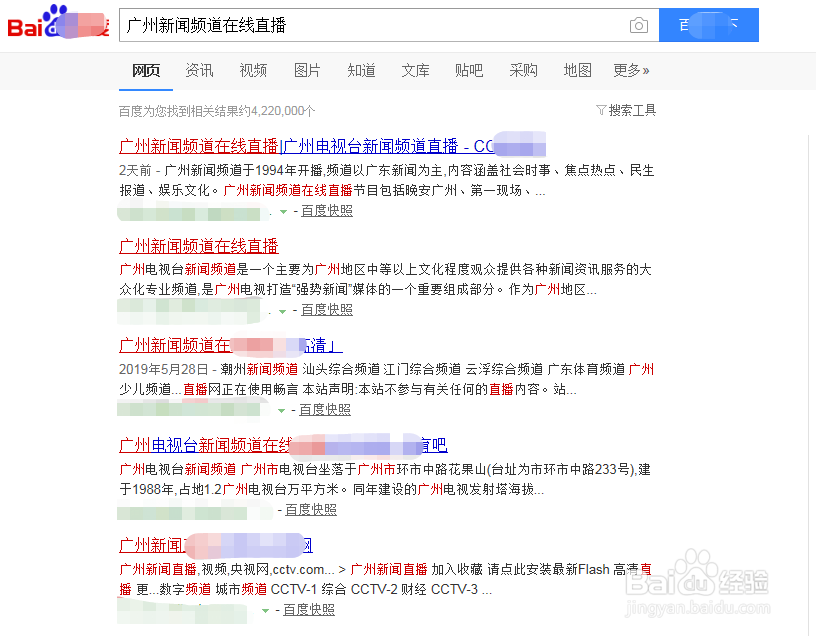
Task: Expand green arrow under first result
Action: coord(284,212)
